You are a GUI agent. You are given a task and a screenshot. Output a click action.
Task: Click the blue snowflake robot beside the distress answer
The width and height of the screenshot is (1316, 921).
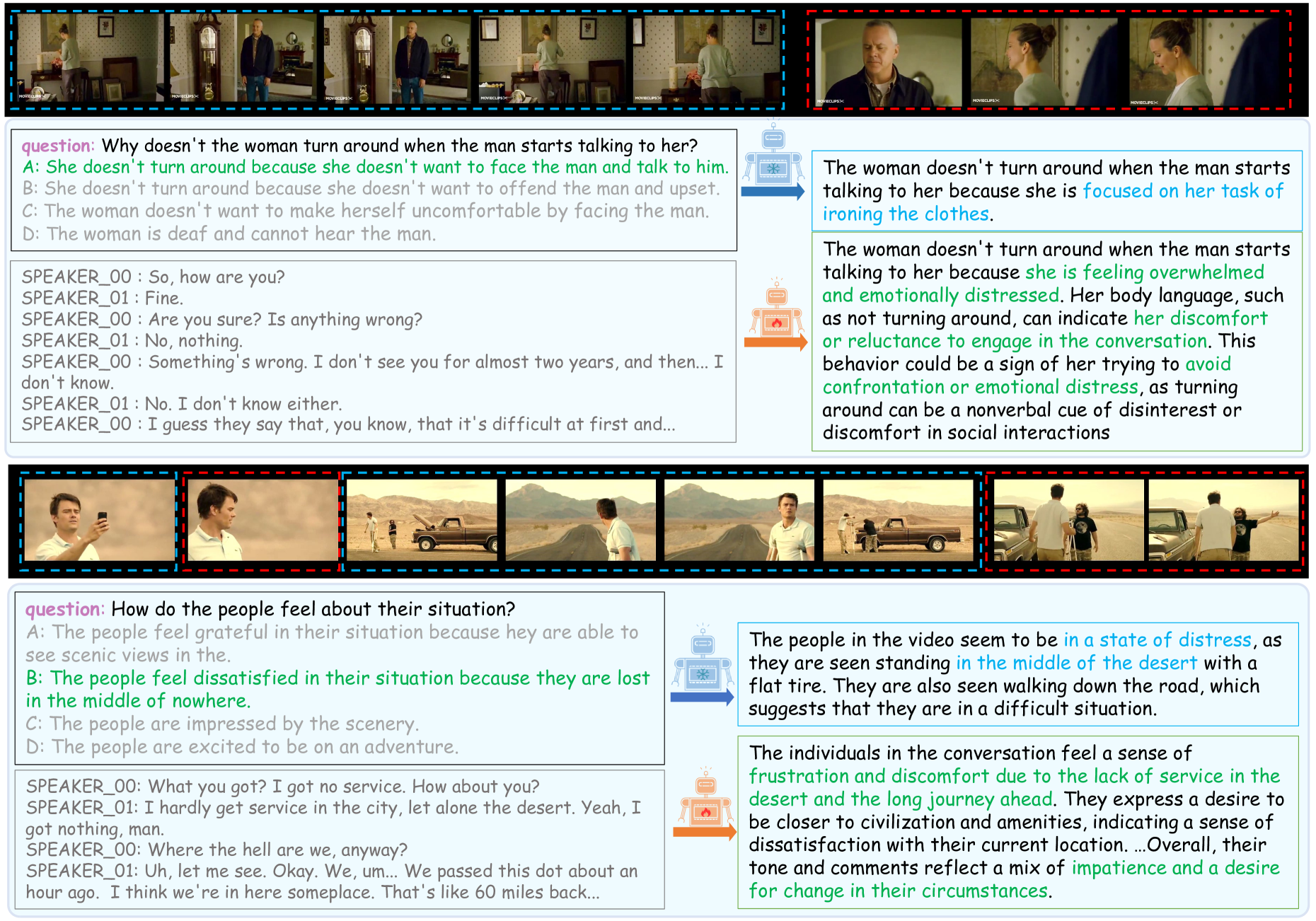703,658
